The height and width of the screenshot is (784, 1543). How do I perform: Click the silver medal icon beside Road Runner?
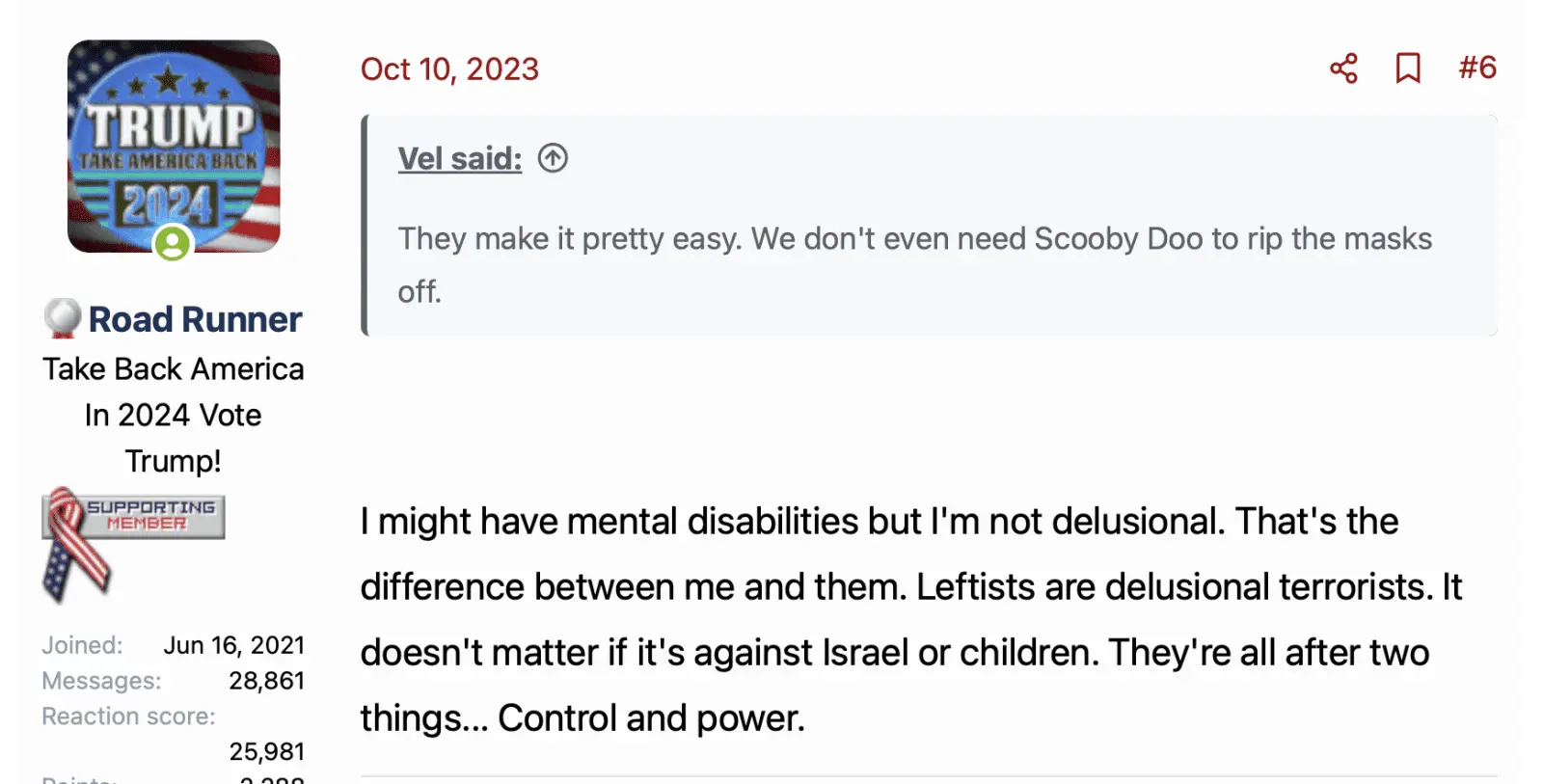click(x=62, y=318)
